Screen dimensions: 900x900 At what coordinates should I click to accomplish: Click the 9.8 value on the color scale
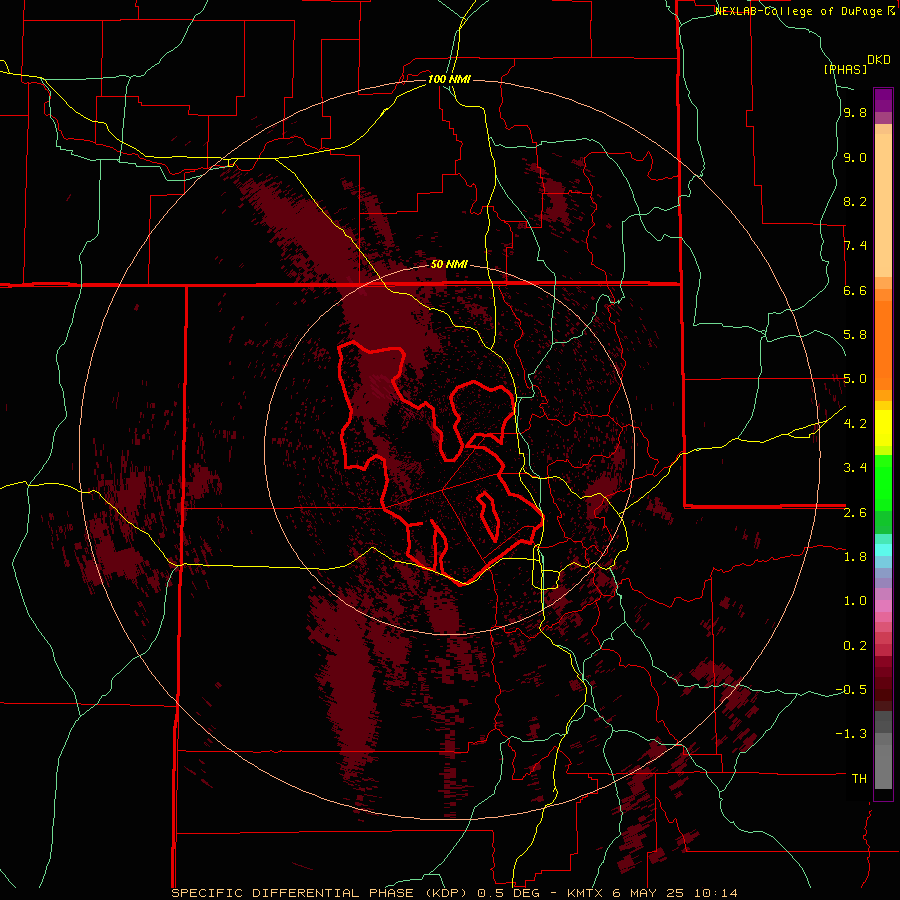pyautogui.click(x=855, y=113)
